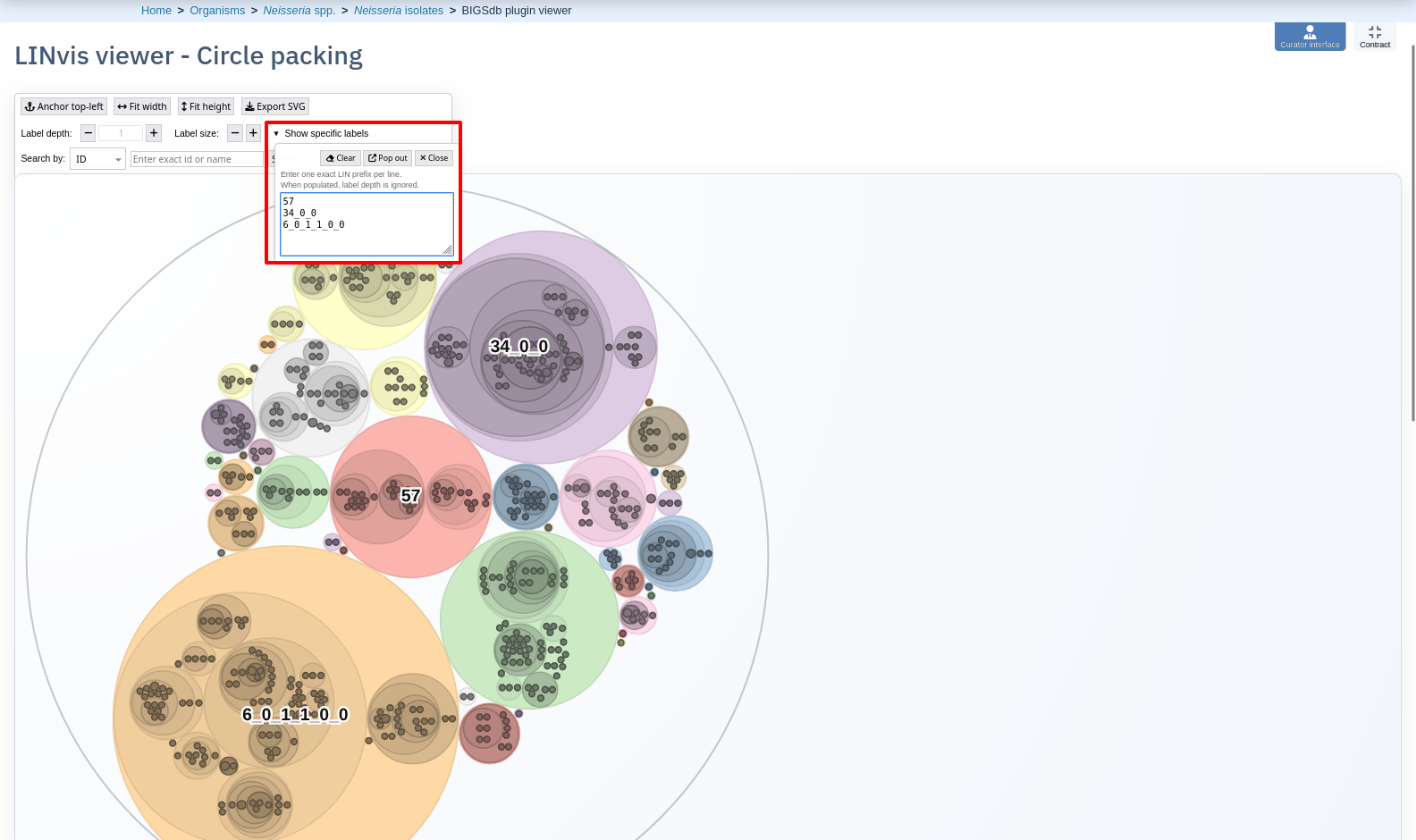Open the Organisms breadcrumb link
This screenshot has width=1416, height=840.
[217, 11]
